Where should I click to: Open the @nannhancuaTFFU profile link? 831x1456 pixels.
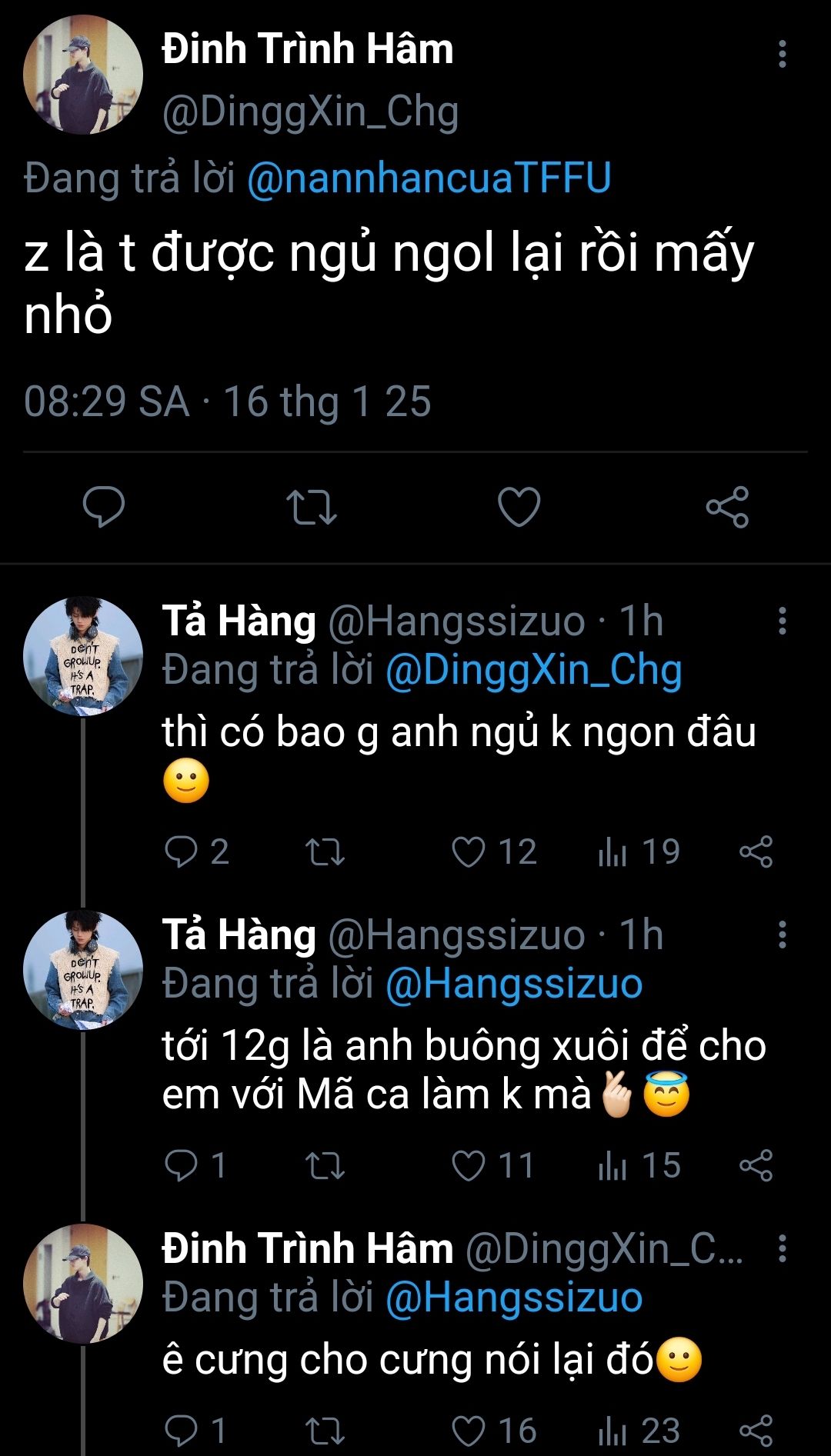429,178
